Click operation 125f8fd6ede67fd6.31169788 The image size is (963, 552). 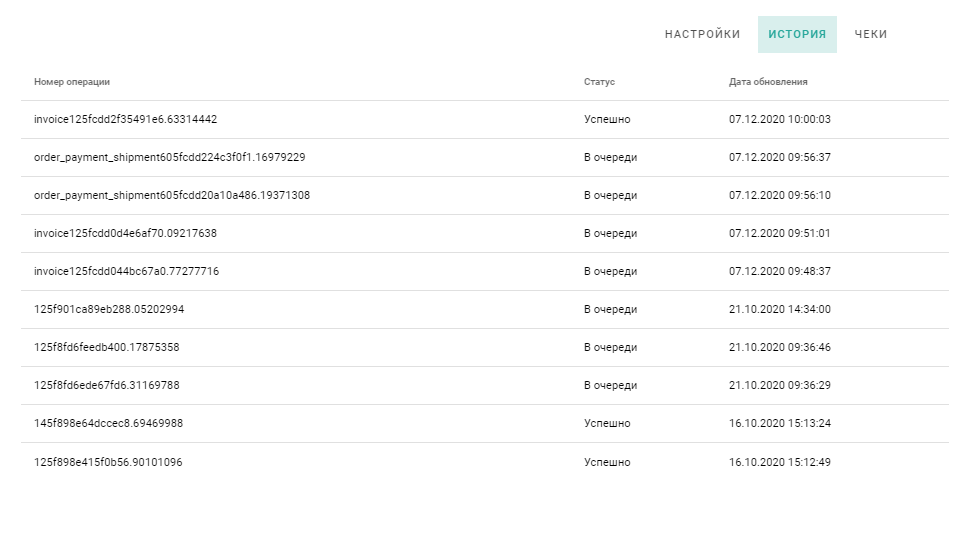click(106, 386)
